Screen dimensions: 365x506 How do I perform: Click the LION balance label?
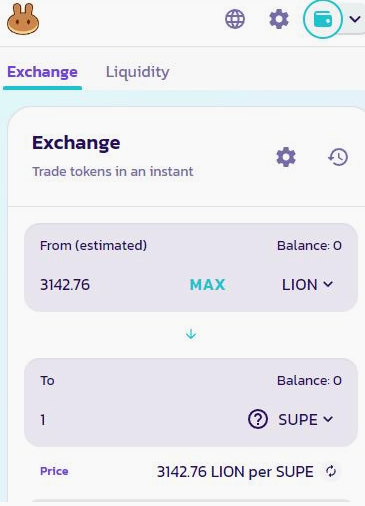pos(309,246)
